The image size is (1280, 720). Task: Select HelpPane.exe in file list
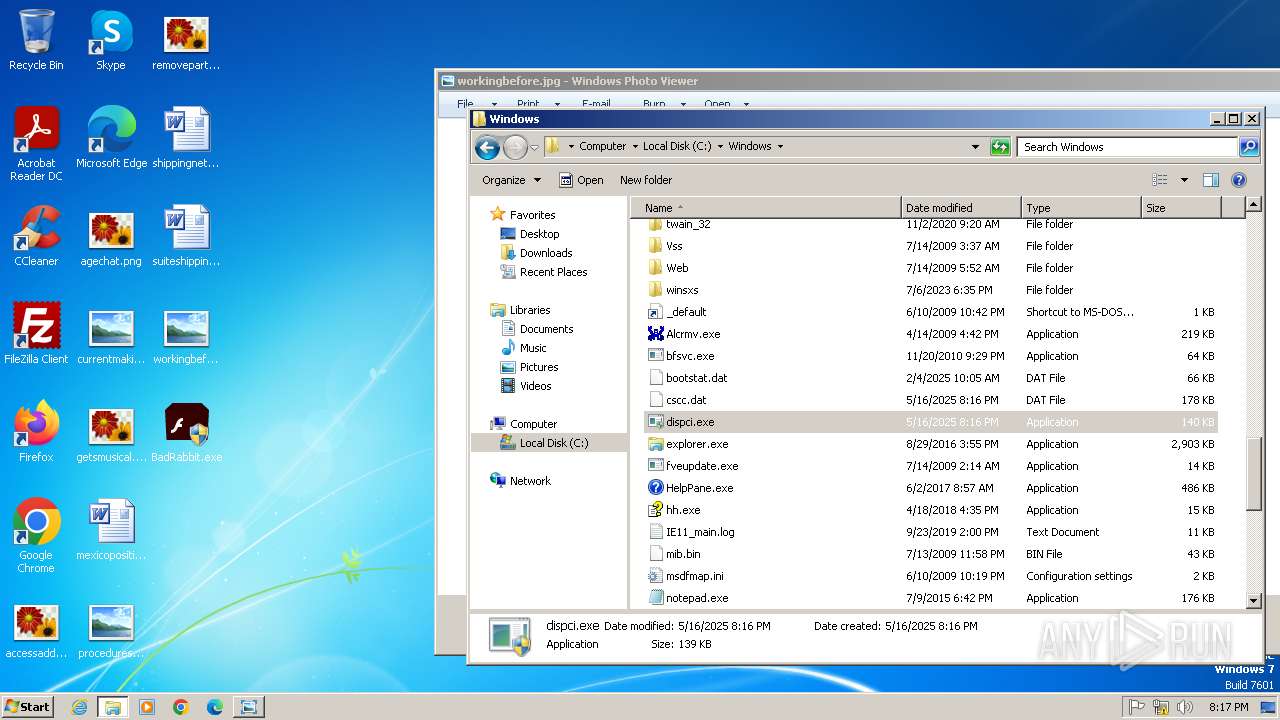pos(931,488)
